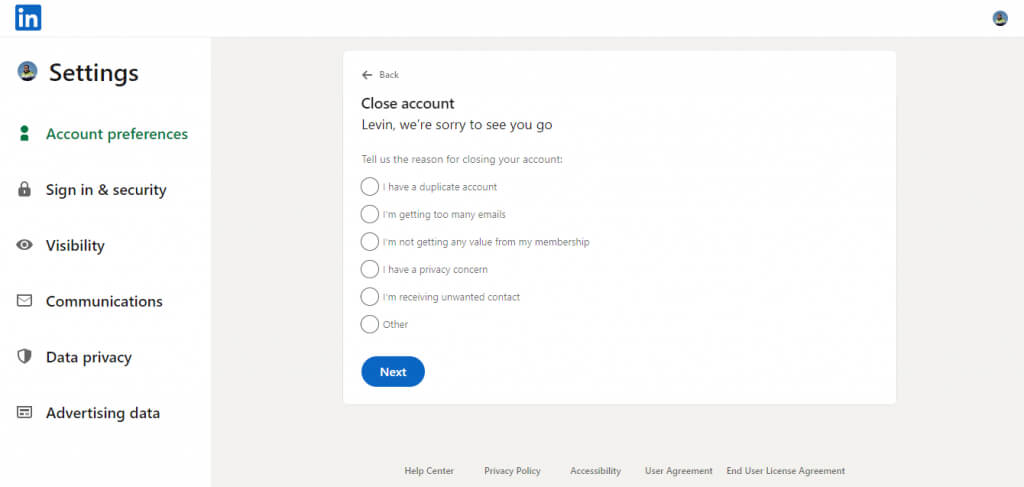Click the Communications envelope icon
Image resolution: width=1024 pixels, height=487 pixels.
pos(25,301)
